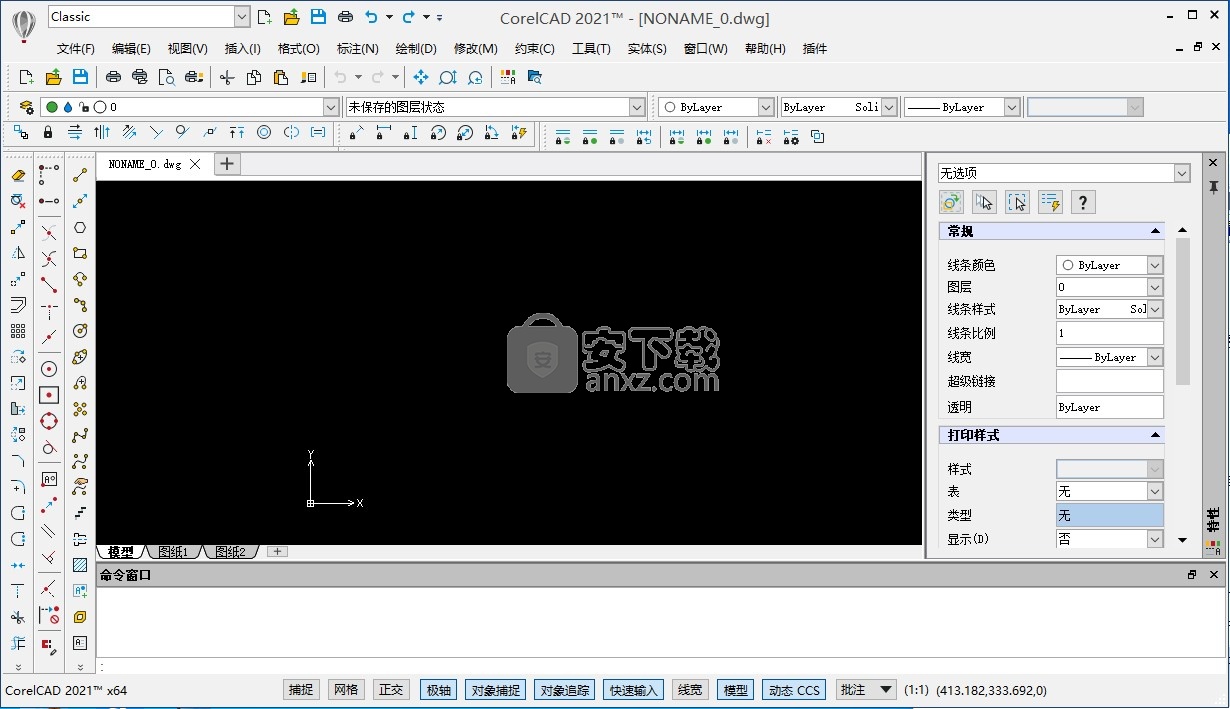Collapse the 常规 section
The image size is (1230, 709).
1156,231
